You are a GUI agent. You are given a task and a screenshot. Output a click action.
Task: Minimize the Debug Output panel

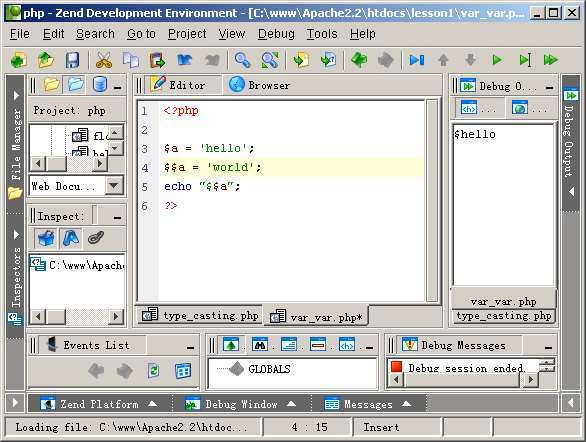point(549,88)
